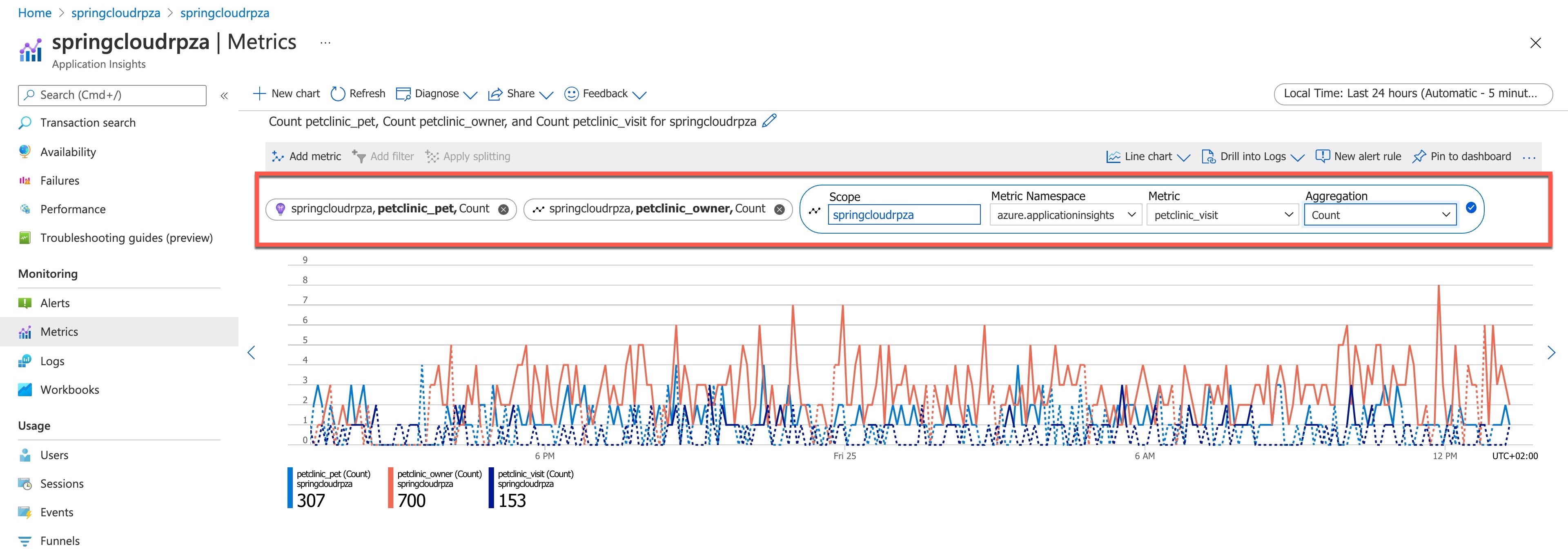
Task: Collapse the sidebar with the double-chevron icon
Action: click(224, 96)
